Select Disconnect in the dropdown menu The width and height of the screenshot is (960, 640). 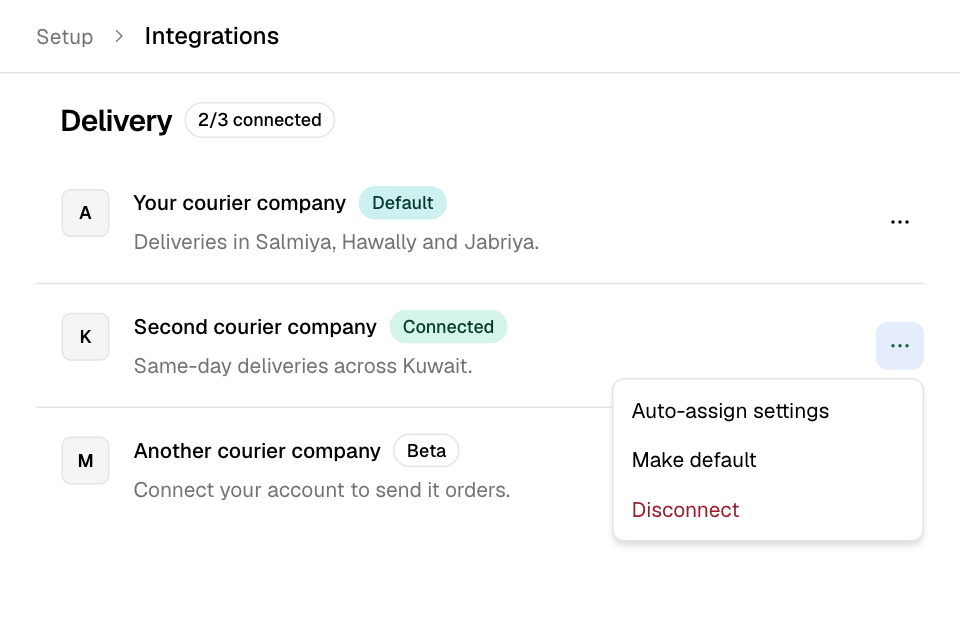(x=768, y=510)
